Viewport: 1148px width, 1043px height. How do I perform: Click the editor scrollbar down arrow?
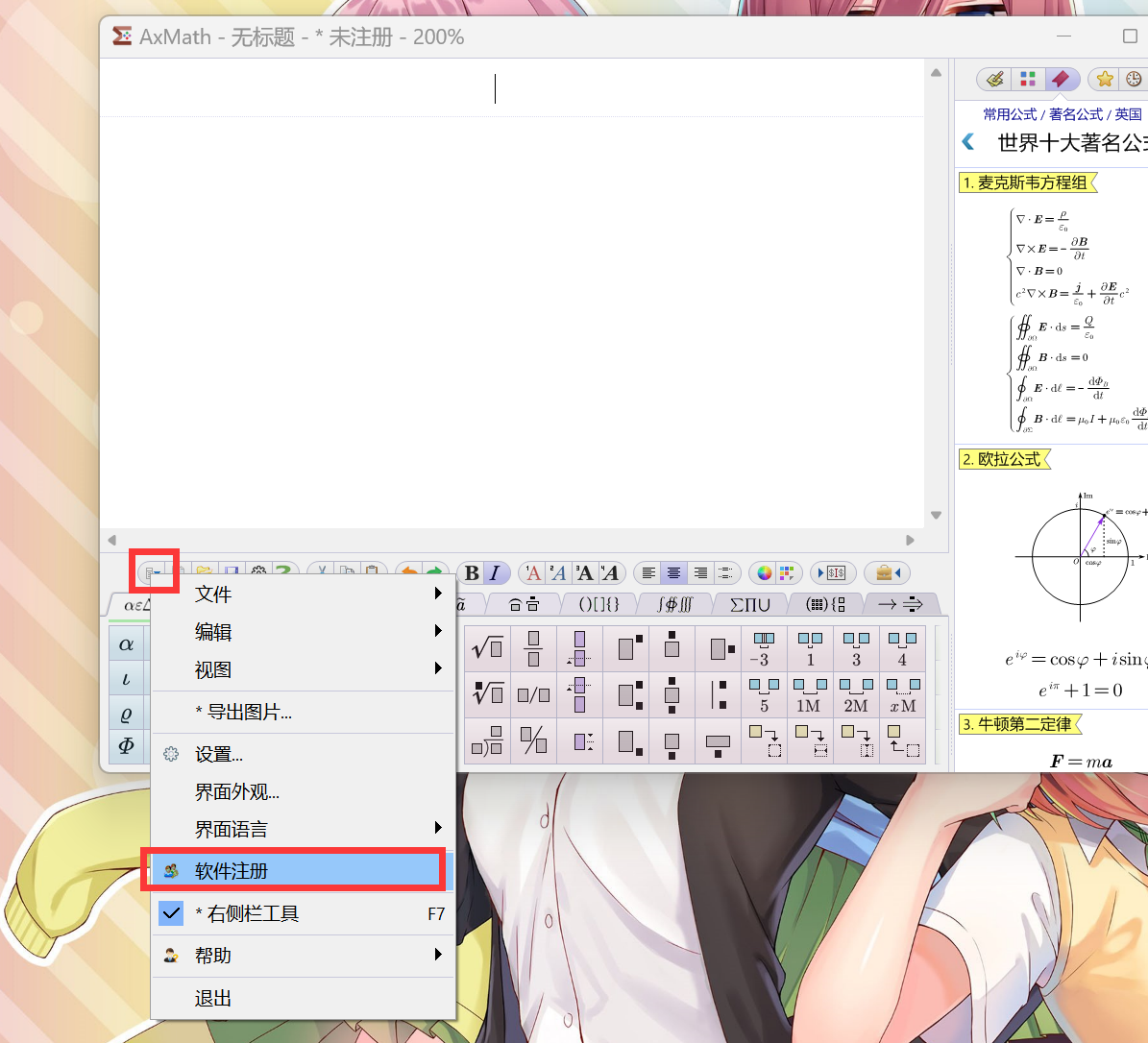pos(936,516)
